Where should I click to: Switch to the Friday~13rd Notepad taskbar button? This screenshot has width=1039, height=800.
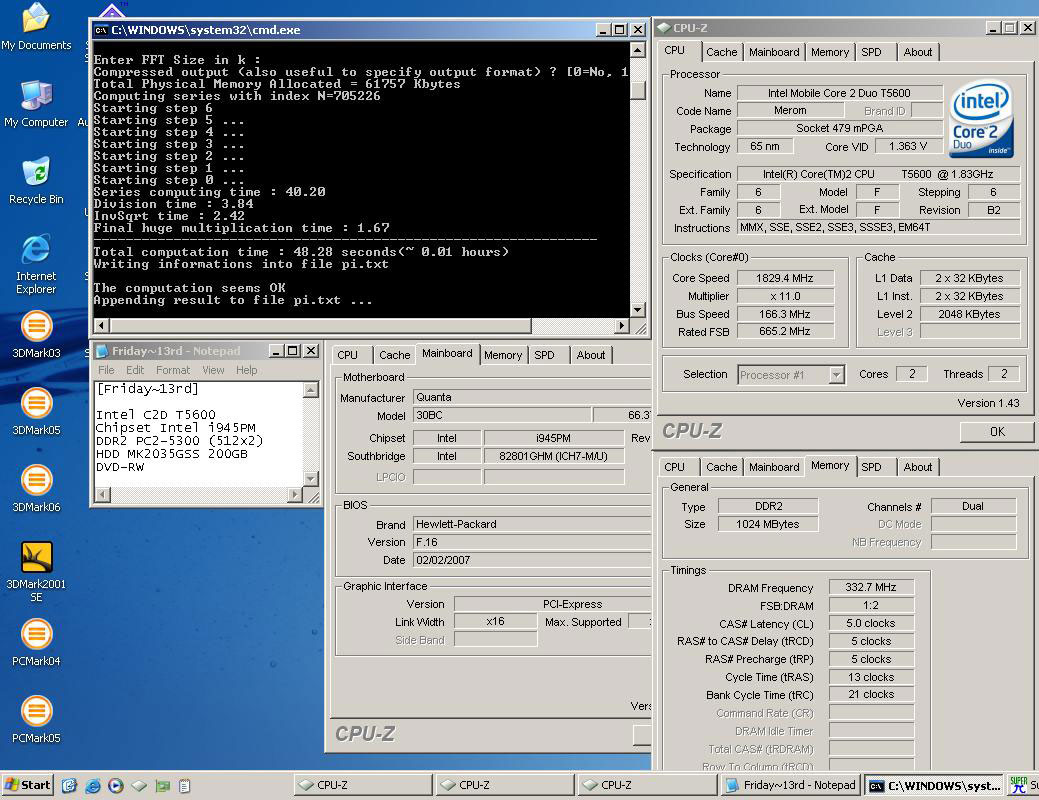(791, 785)
